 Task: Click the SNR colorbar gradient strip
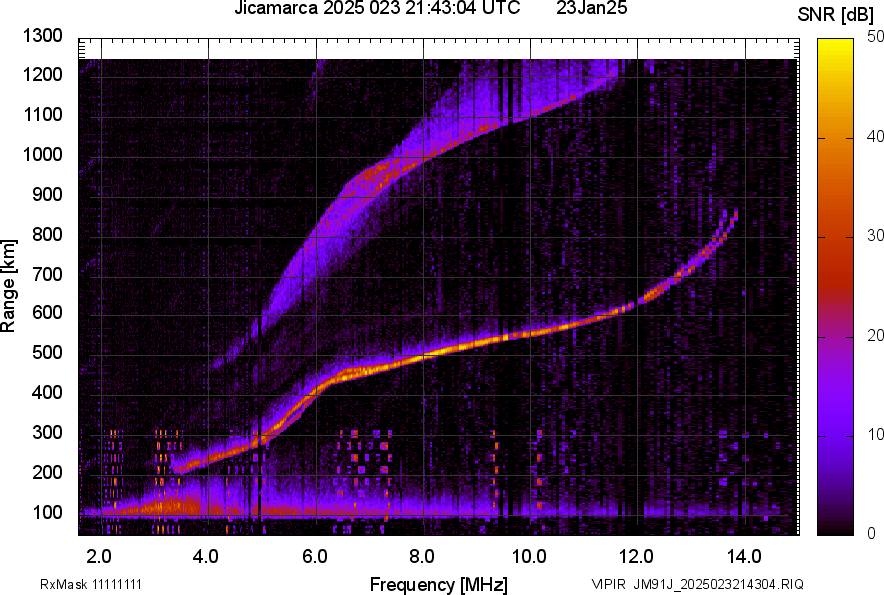click(836, 287)
